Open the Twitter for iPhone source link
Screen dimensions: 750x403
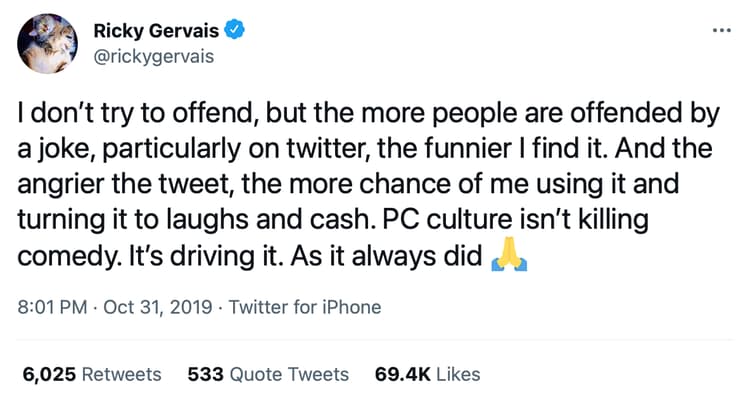coord(305,307)
